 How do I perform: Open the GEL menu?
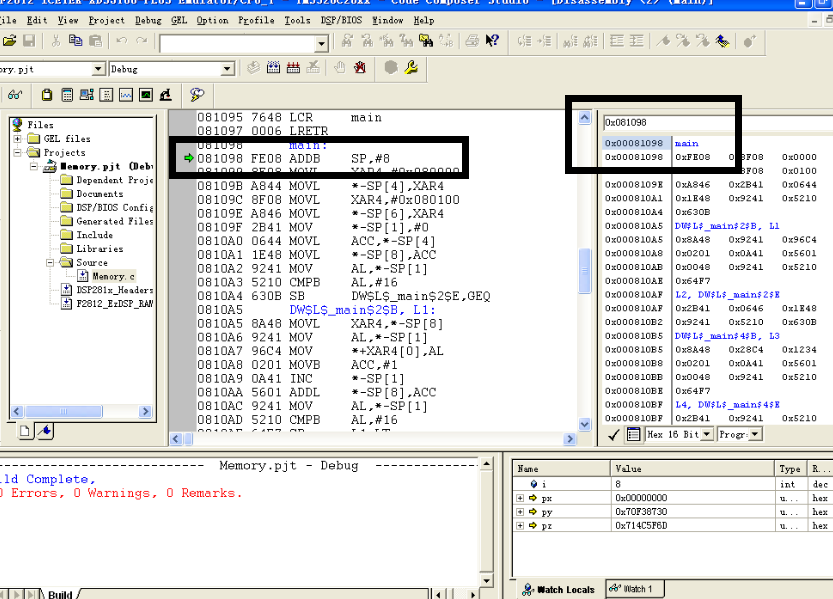click(179, 20)
